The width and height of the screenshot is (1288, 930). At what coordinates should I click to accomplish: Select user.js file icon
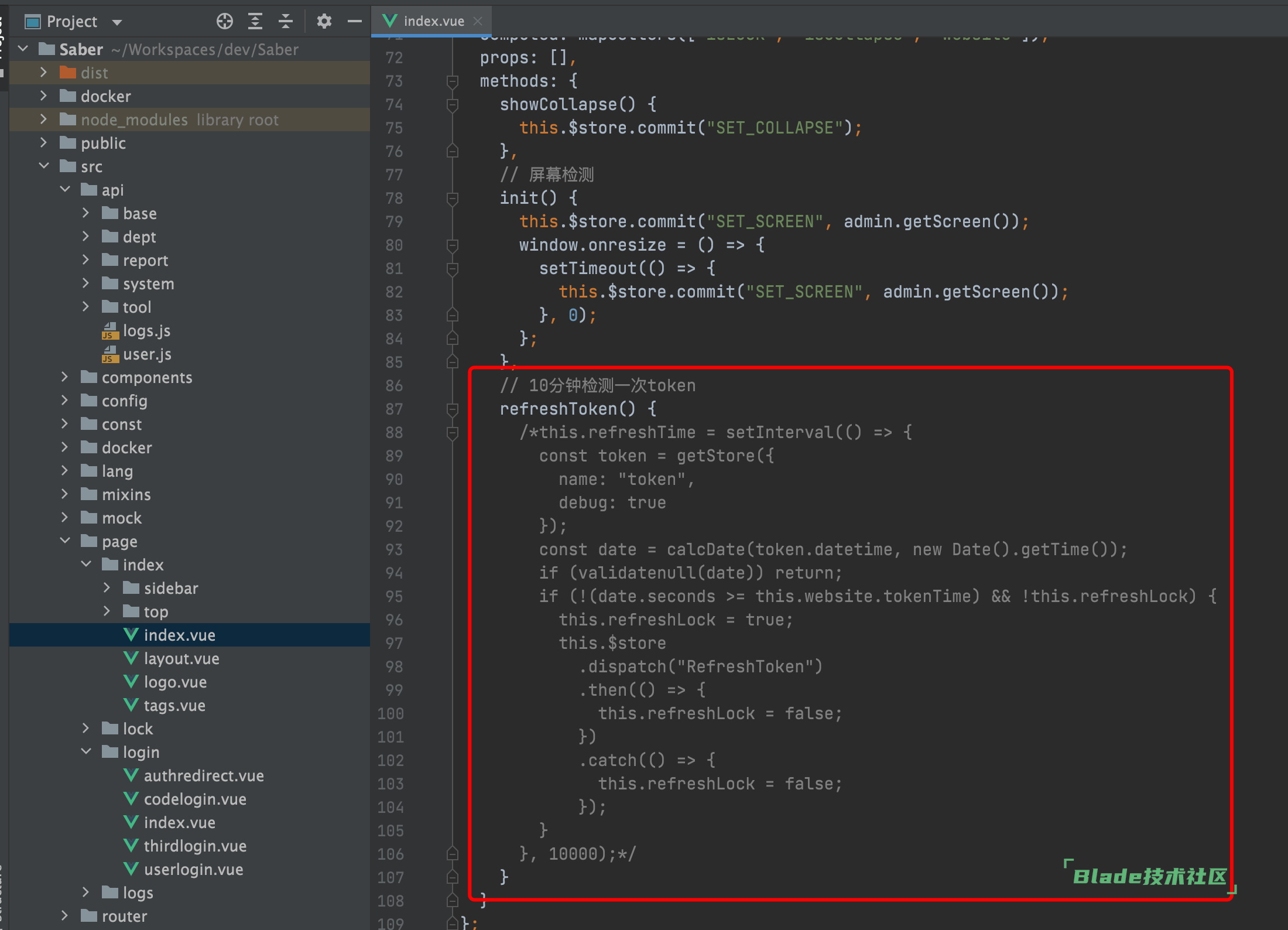(x=110, y=354)
